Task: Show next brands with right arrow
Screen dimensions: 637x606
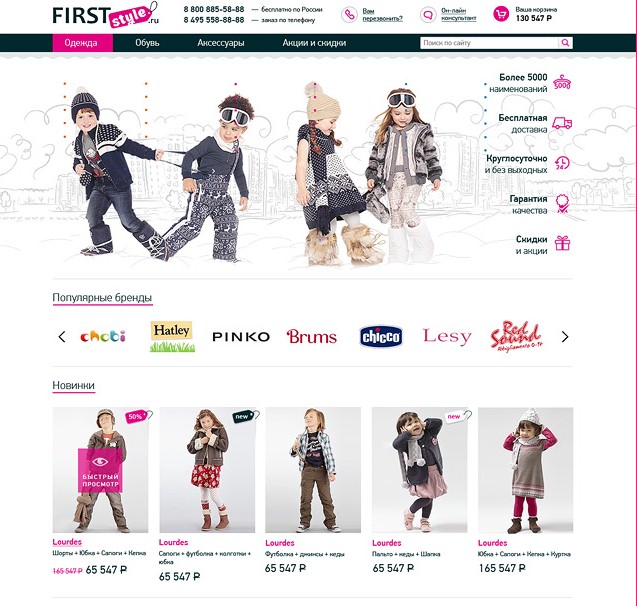Action: click(x=565, y=337)
